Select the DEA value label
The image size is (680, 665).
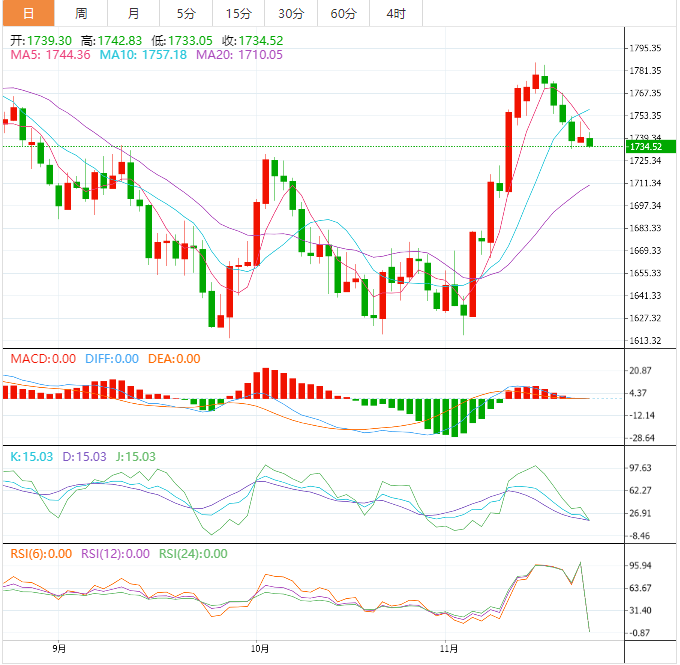pyautogui.click(x=173, y=359)
